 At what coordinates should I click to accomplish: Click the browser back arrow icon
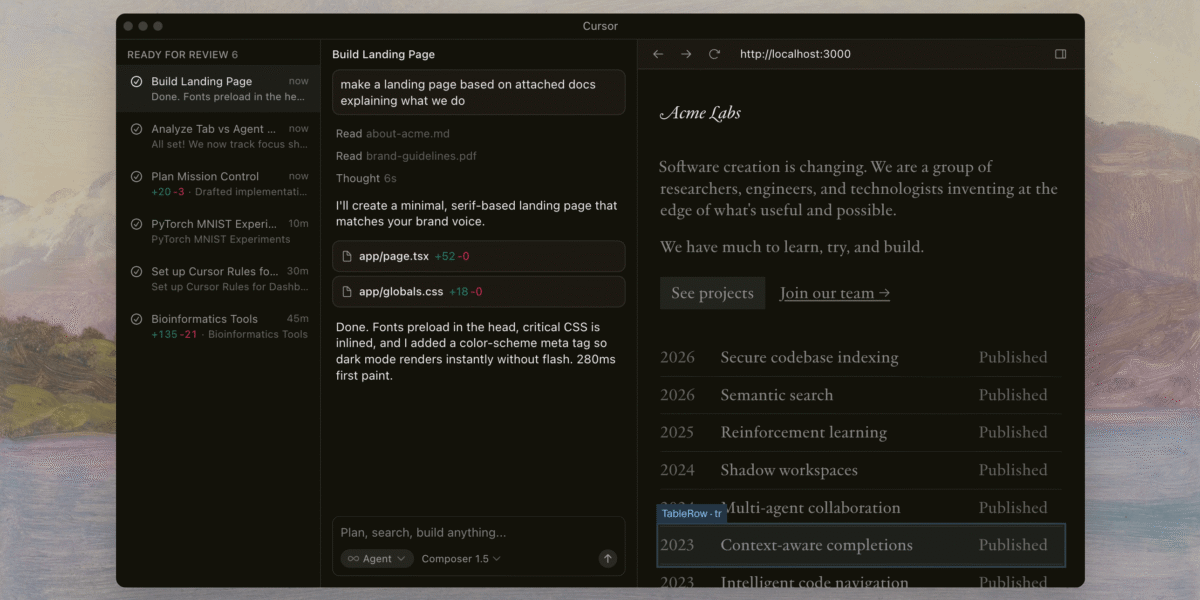click(x=658, y=54)
